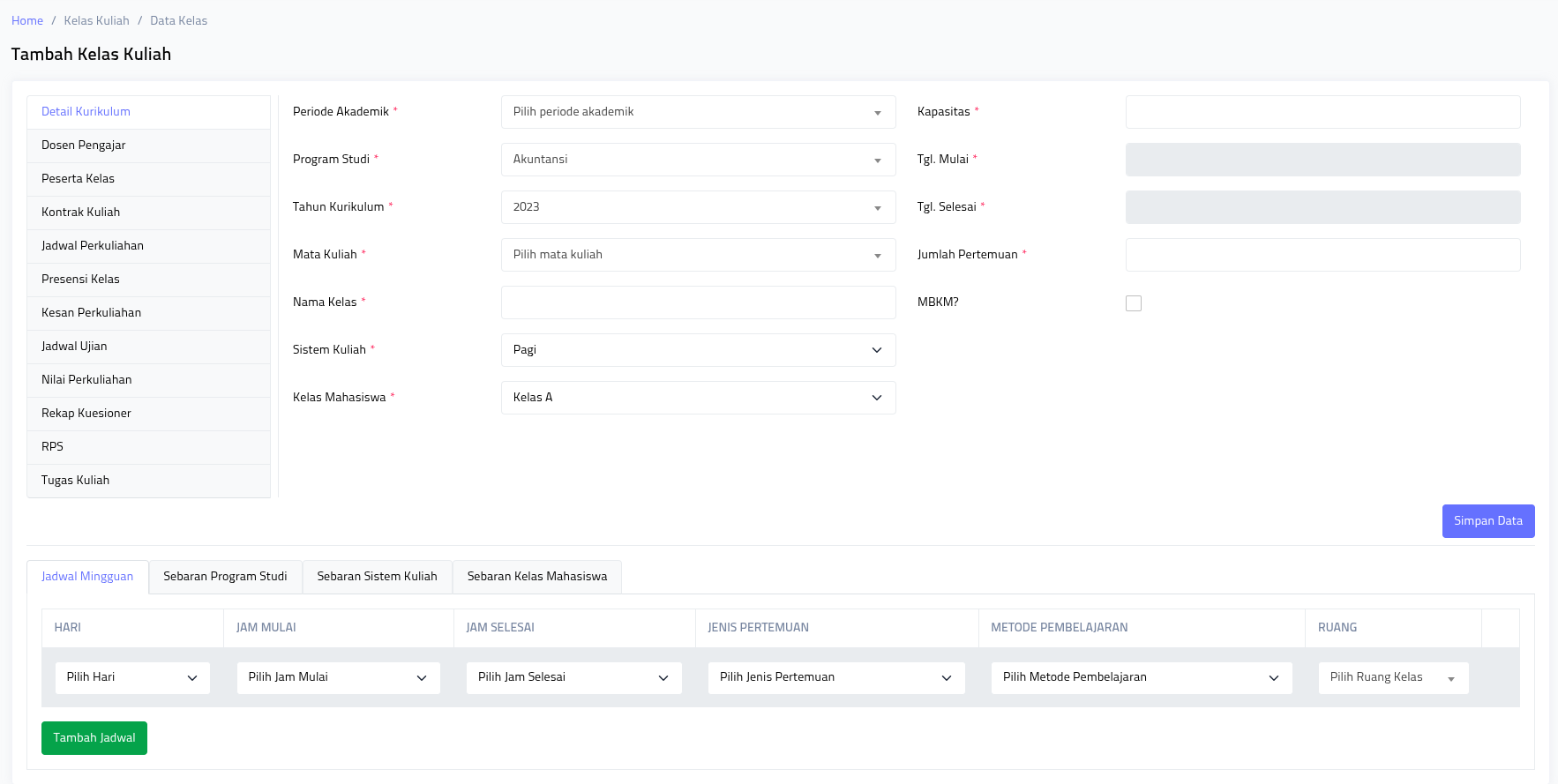The image size is (1558, 784).
Task: Go to Tugas Kuliah in sidebar
Action: (x=76, y=481)
